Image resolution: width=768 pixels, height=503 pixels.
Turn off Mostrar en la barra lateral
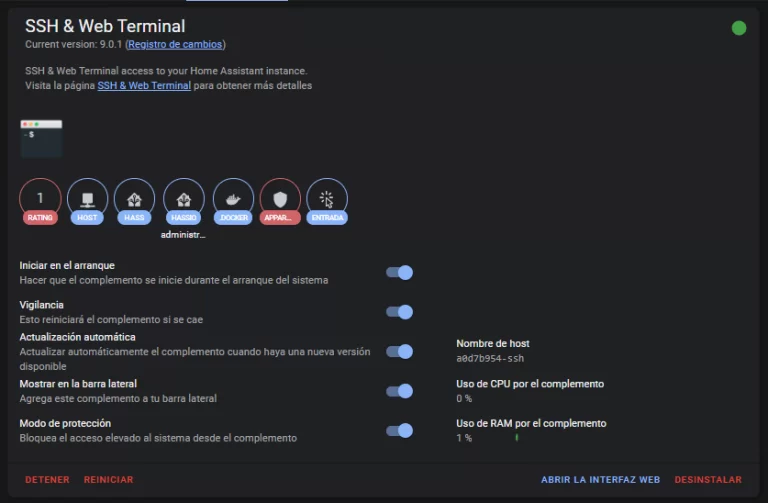click(x=400, y=391)
